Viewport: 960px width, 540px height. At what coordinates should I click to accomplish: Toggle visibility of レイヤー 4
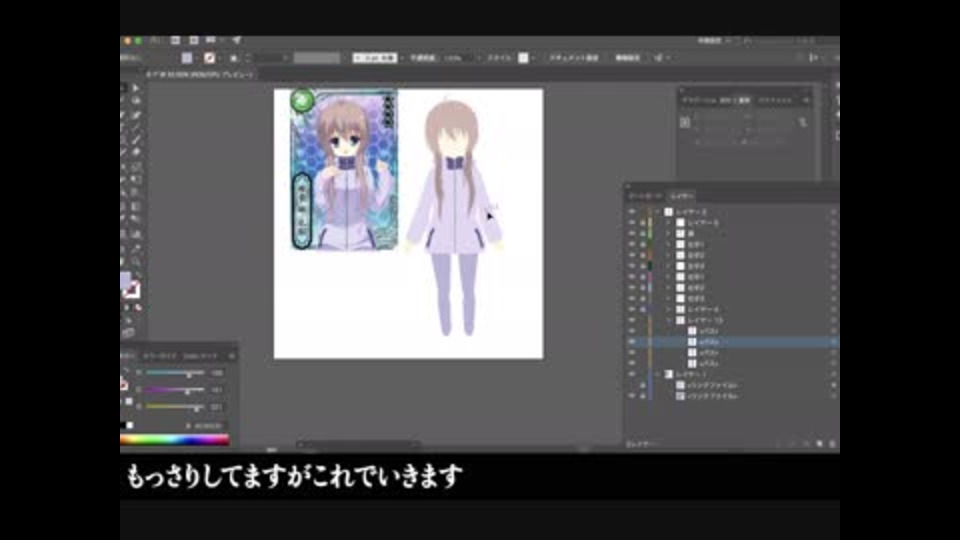(632, 309)
